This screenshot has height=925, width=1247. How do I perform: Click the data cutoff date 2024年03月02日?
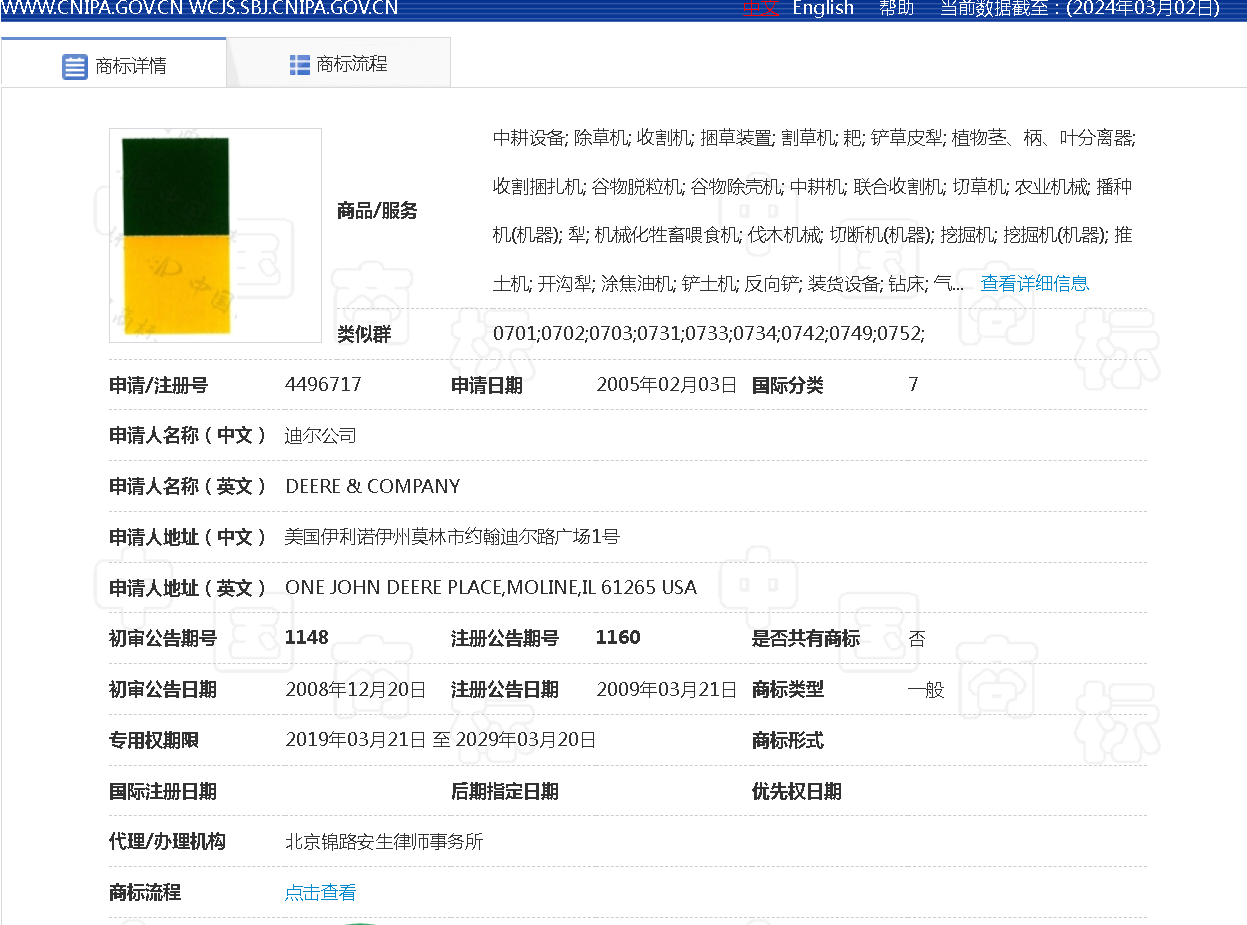pos(1143,8)
